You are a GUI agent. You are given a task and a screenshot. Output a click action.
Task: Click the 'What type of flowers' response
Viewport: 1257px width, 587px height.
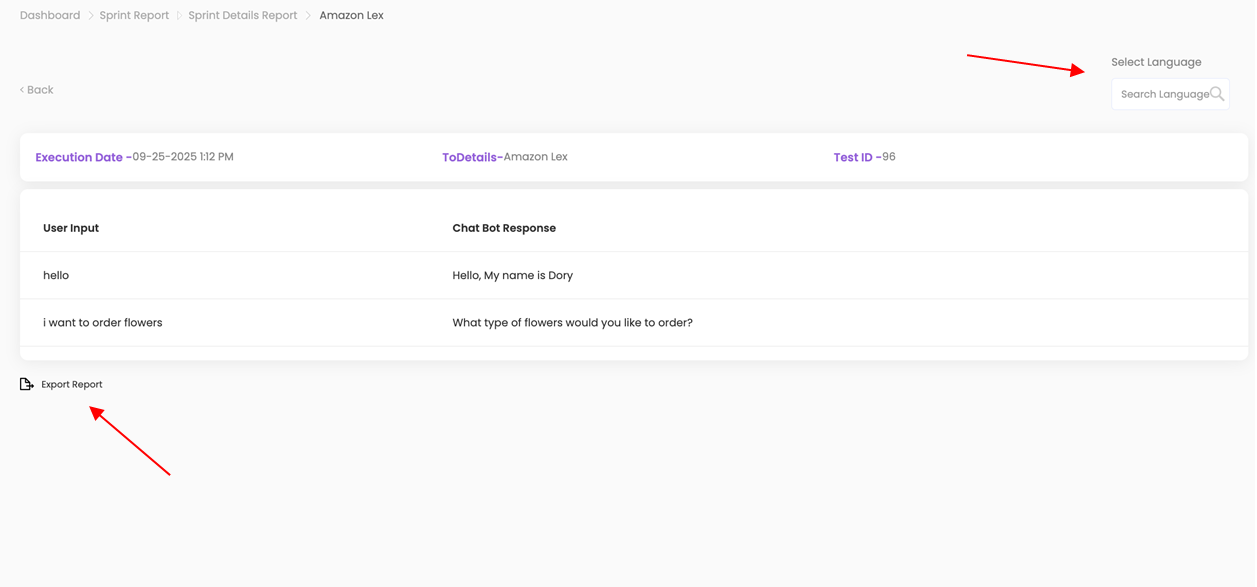click(572, 323)
